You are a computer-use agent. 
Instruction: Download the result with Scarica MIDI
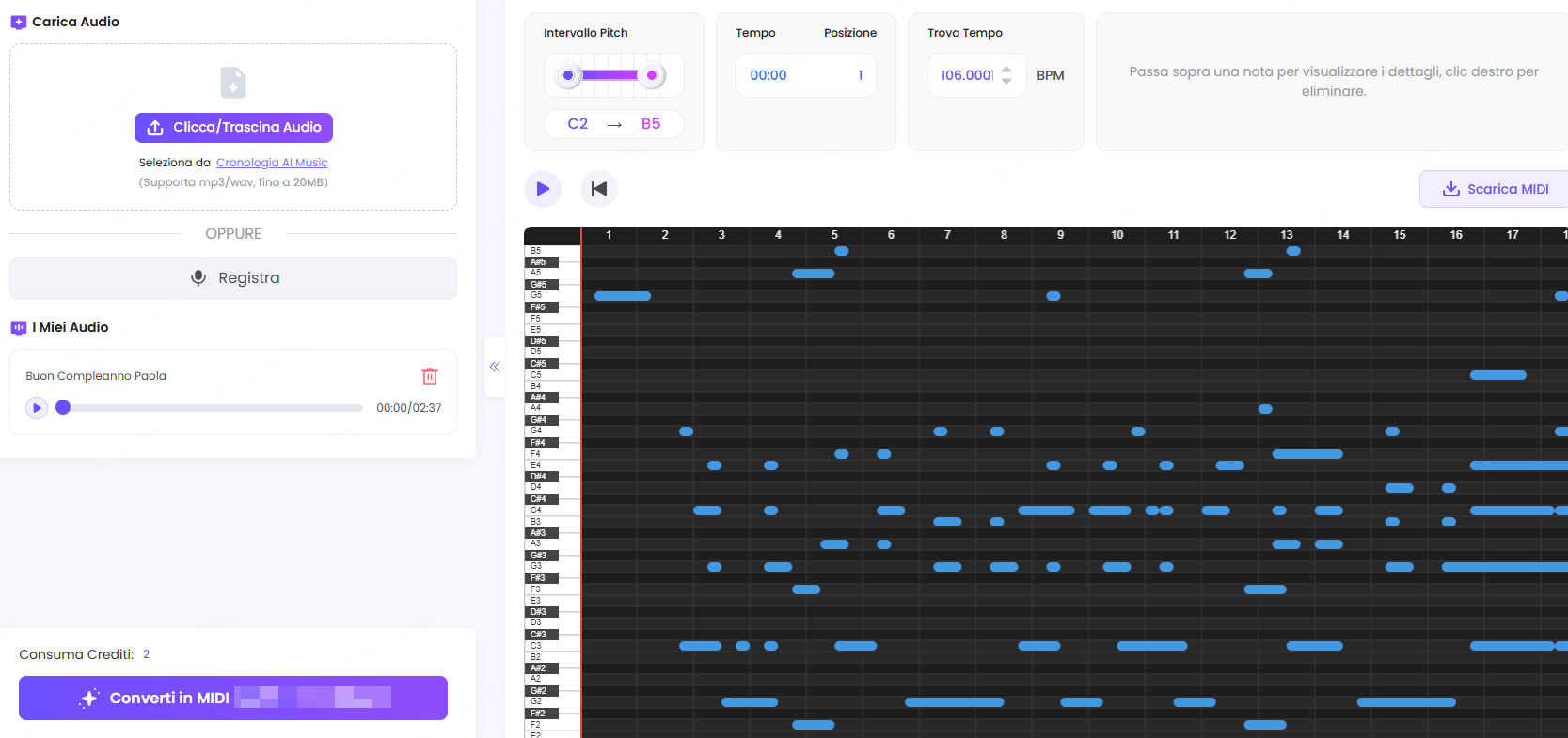point(1495,189)
